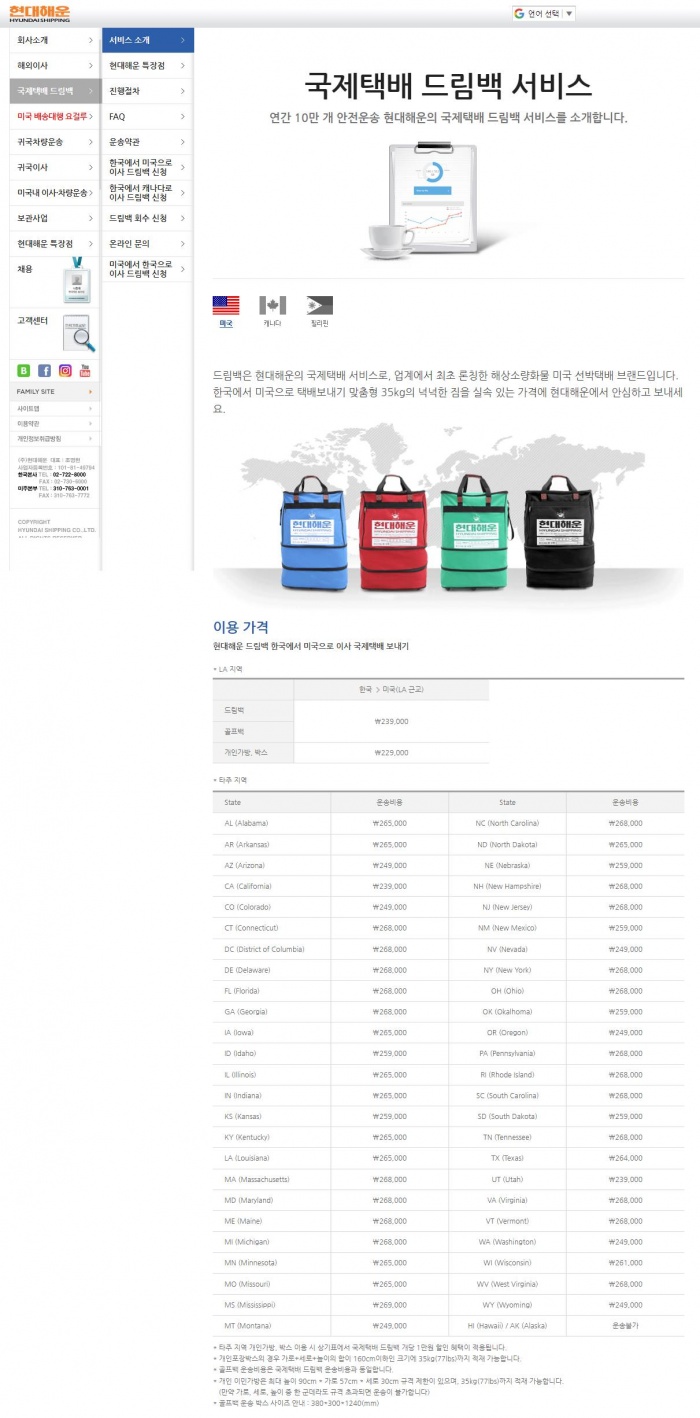Click the Hyundai Shipping logo

click(40, 13)
